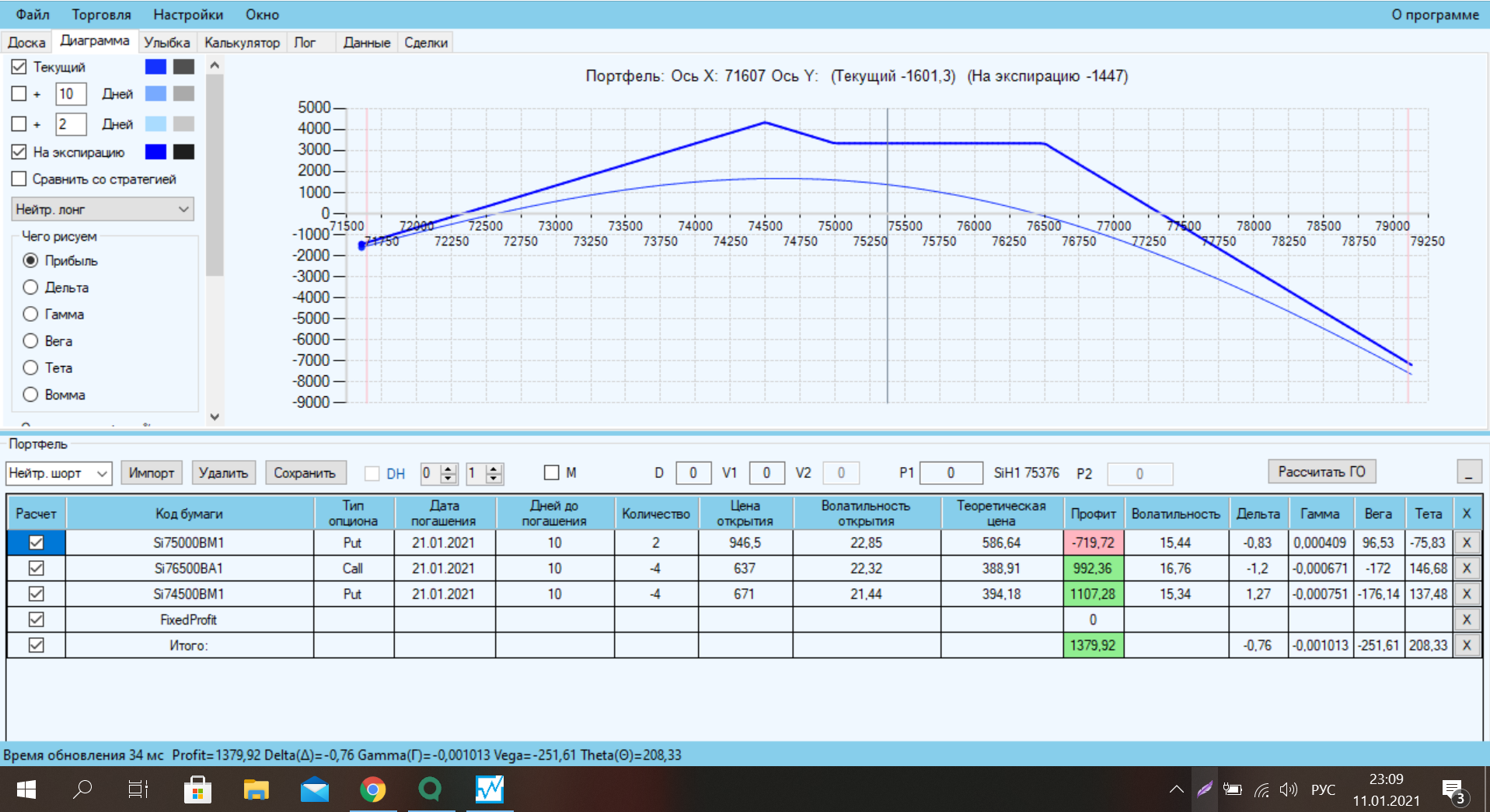The image size is (1490, 812).
Task: Open the green Q app in taskbar
Action: 430,789
